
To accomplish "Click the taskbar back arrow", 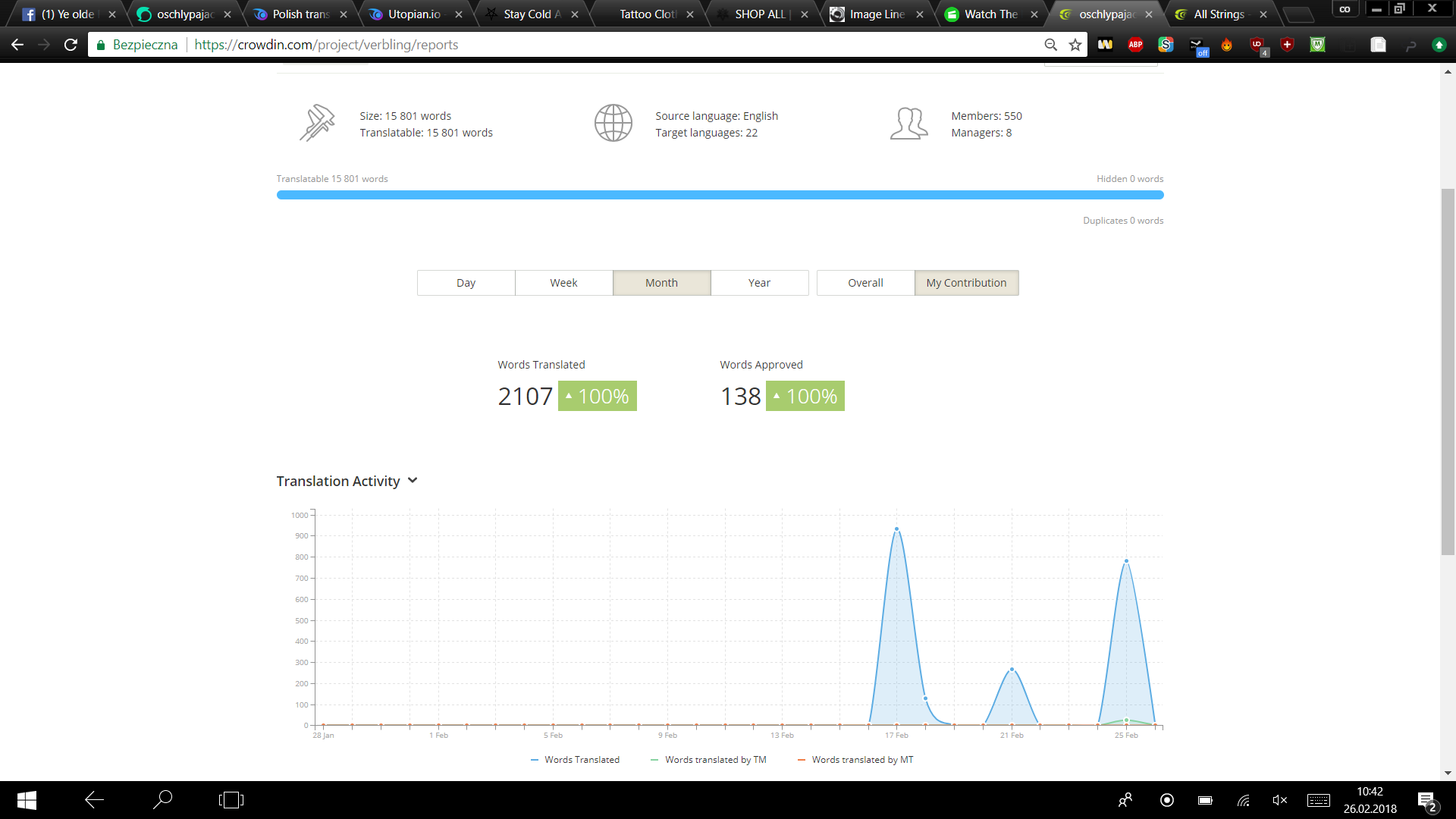I will pos(94,800).
